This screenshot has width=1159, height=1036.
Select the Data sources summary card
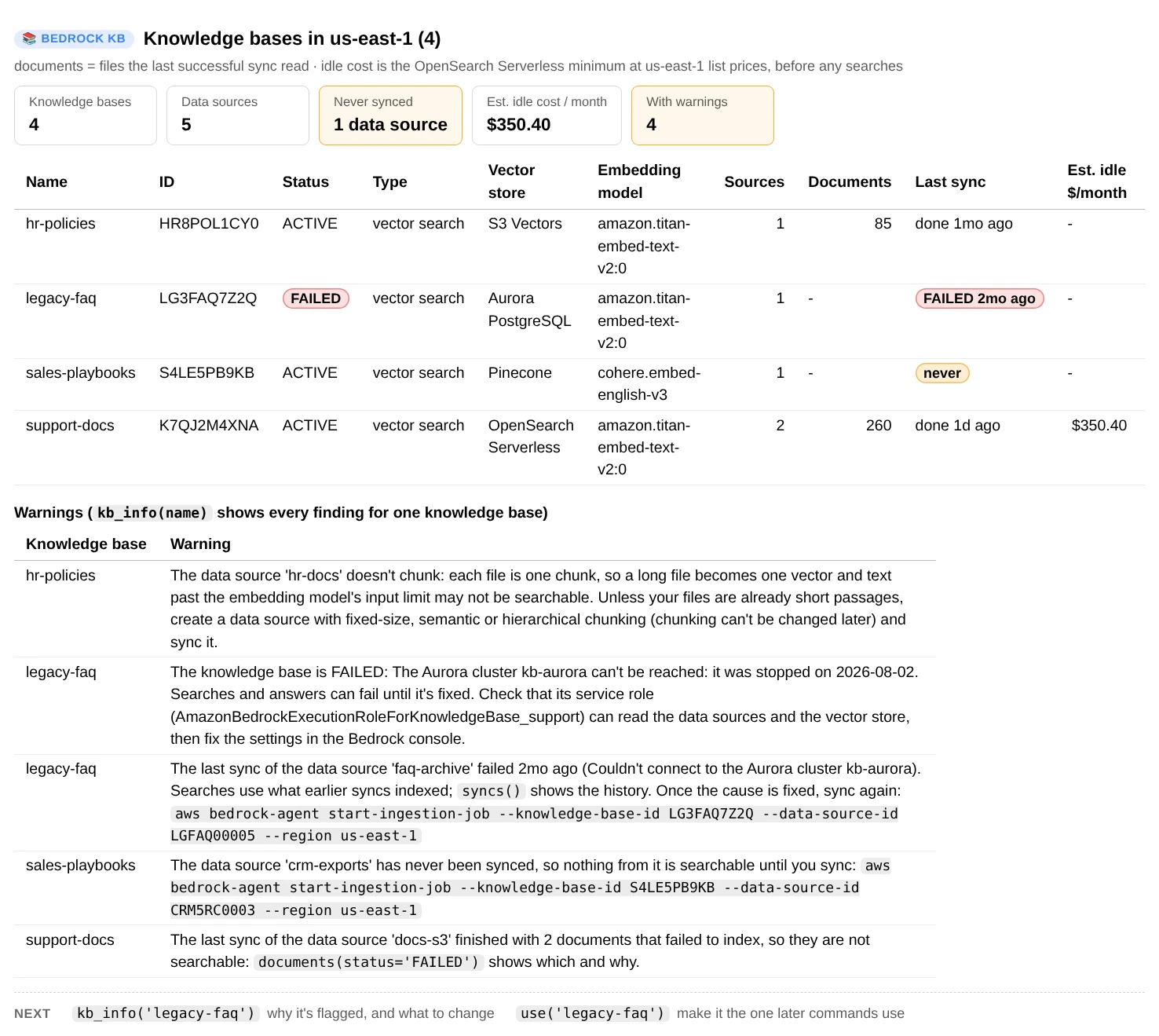[x=238, y=115]
